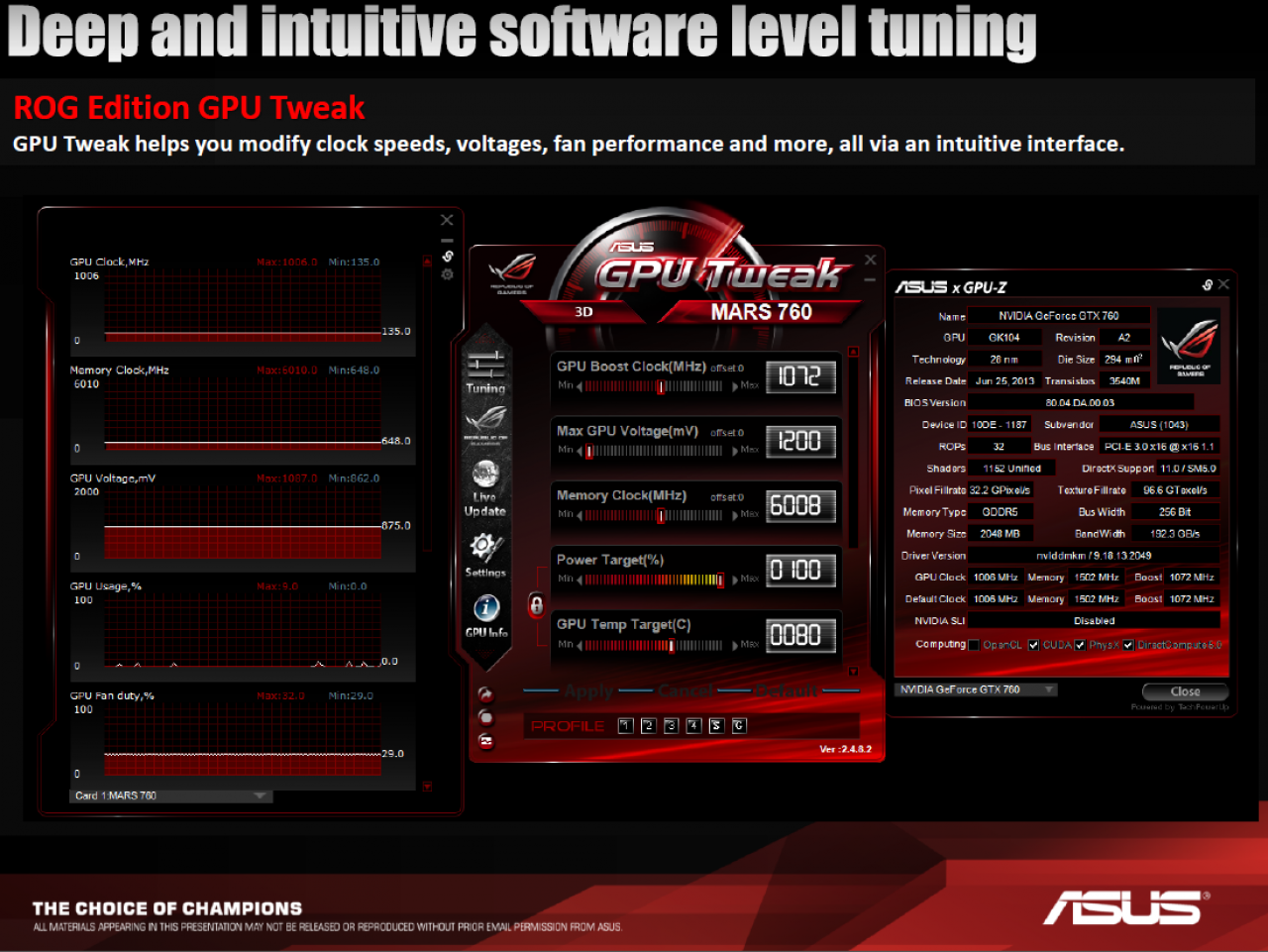Click the profile S save button

[x=716, y=726]
